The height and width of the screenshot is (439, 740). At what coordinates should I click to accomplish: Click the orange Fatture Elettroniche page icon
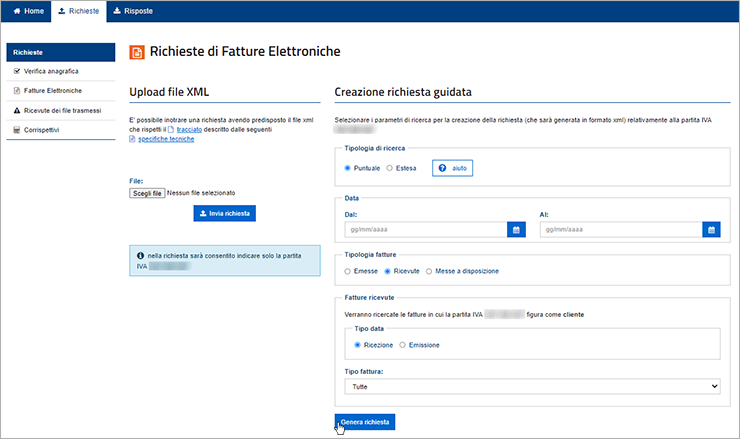137,52
